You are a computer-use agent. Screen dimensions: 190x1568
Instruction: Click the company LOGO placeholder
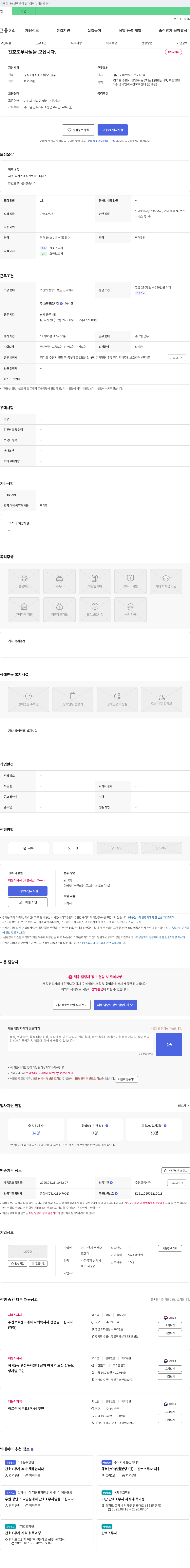[x=28, y=1252]
